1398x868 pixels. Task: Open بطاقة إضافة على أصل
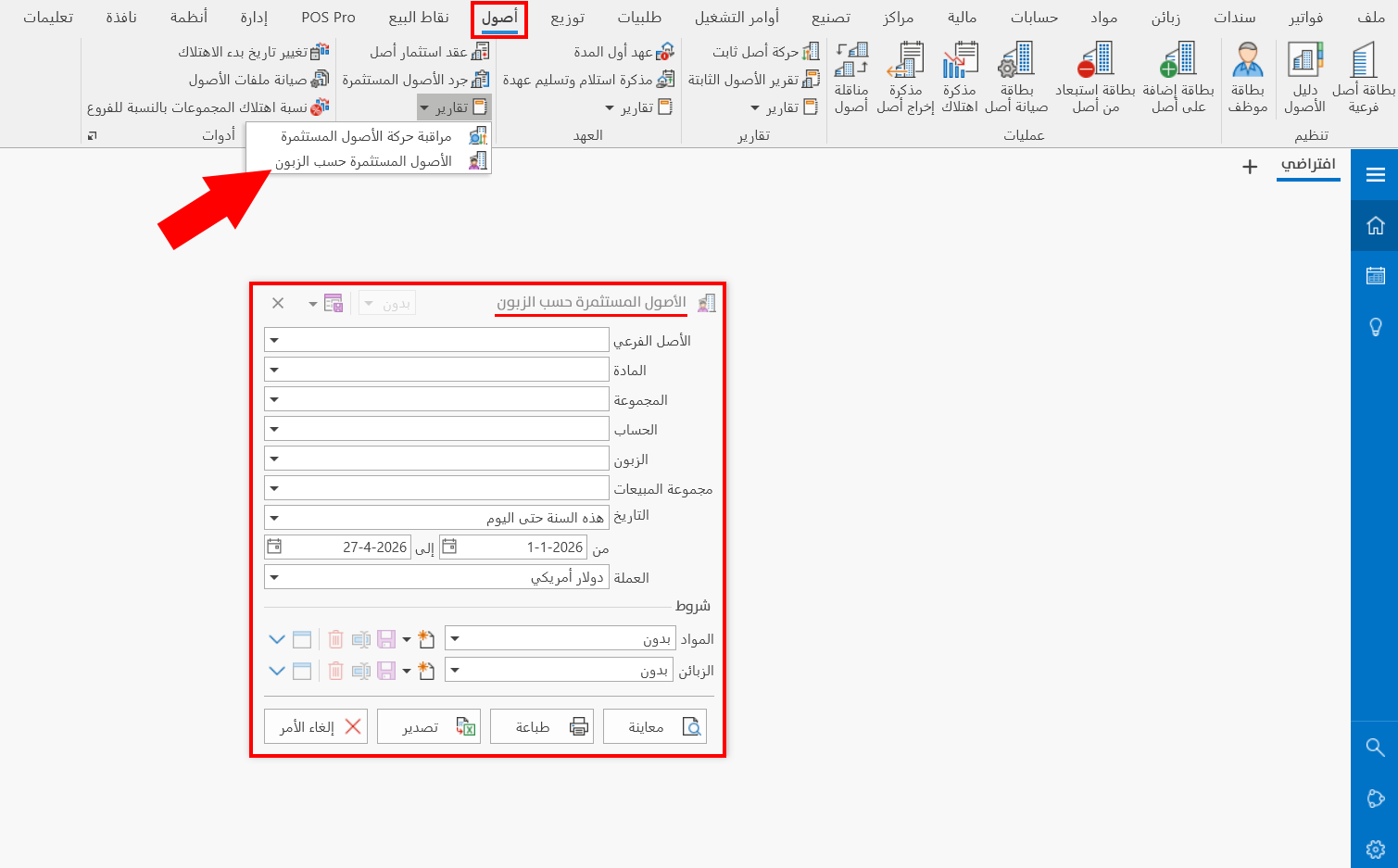[x=1178, y=78]
